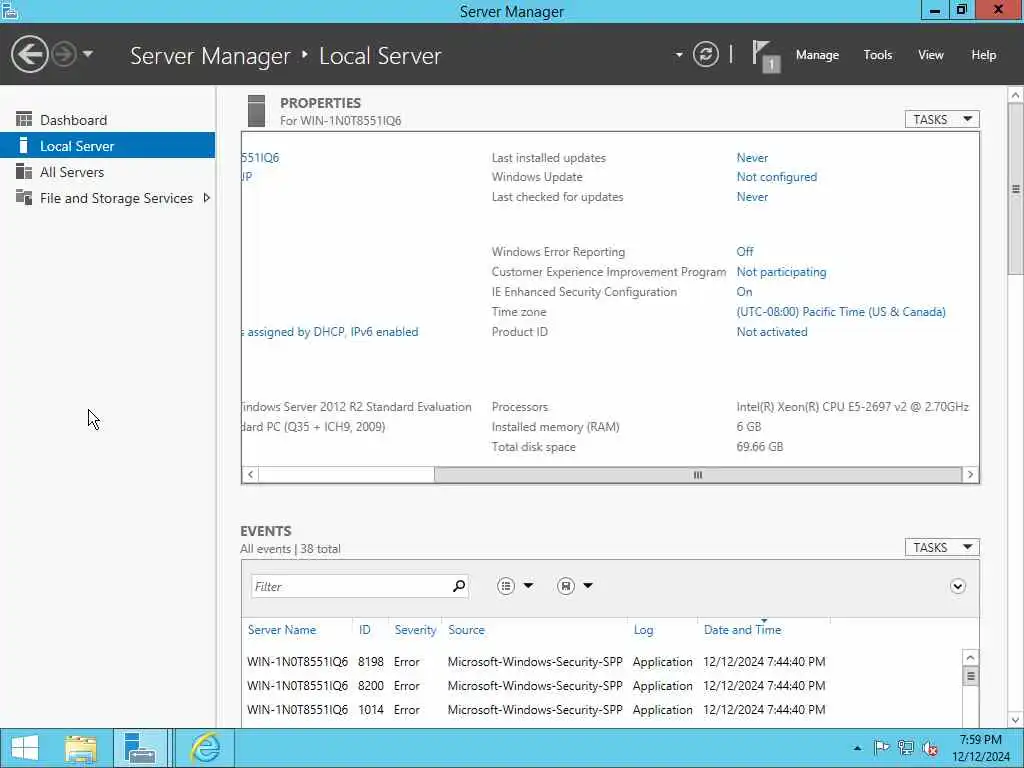Click the 'Not participating' CEIP link

[781, 272]
